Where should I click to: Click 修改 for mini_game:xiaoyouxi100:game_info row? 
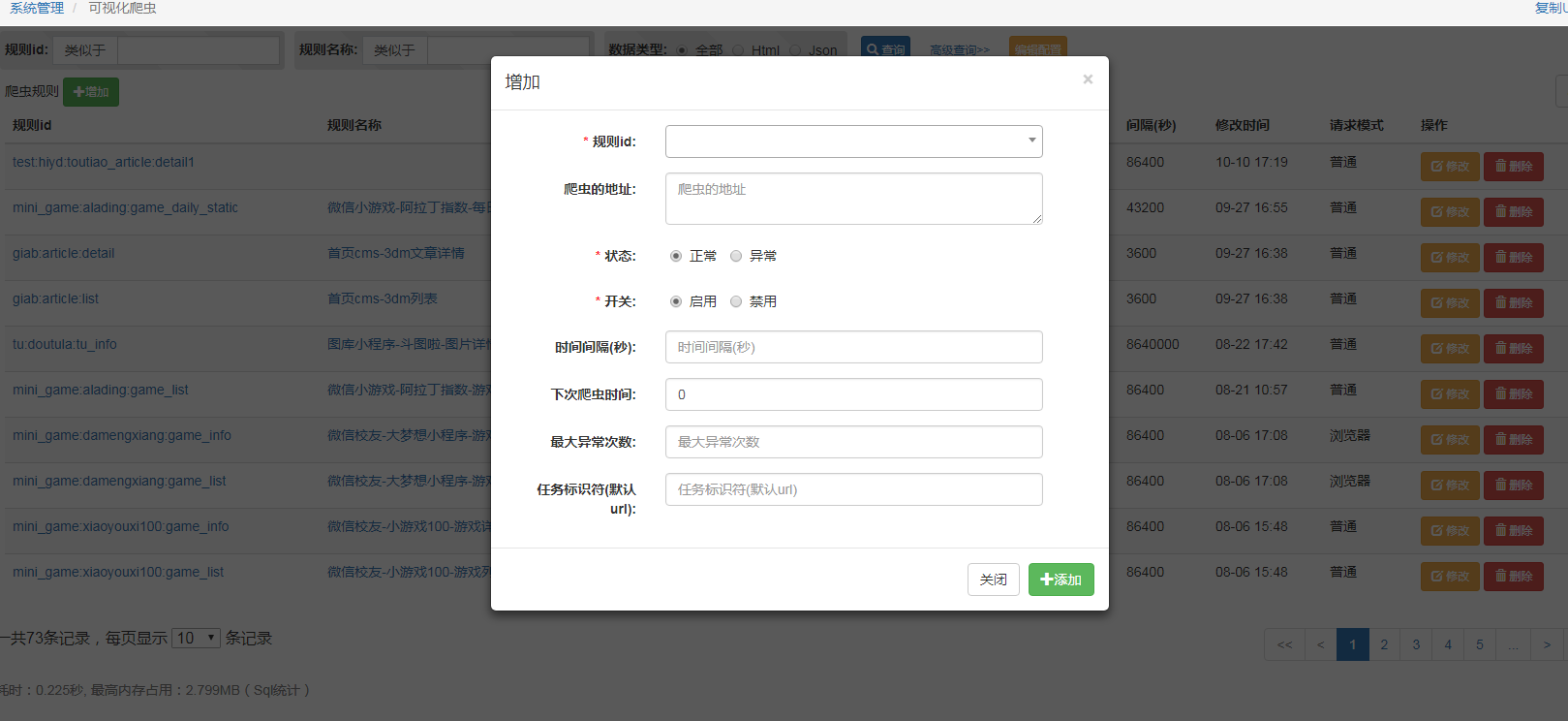tap(1450, 531)
